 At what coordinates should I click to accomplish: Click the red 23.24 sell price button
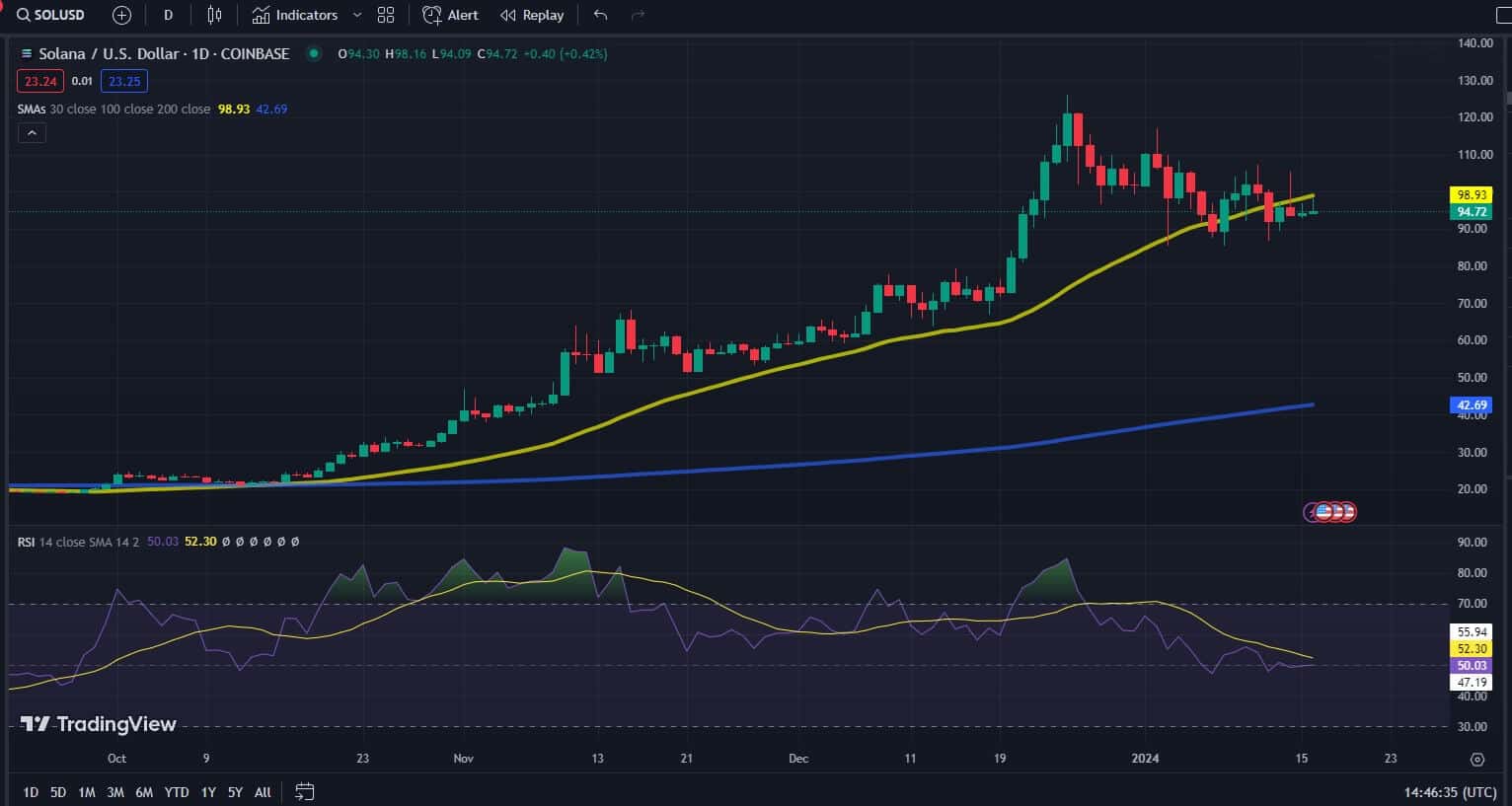40,81
